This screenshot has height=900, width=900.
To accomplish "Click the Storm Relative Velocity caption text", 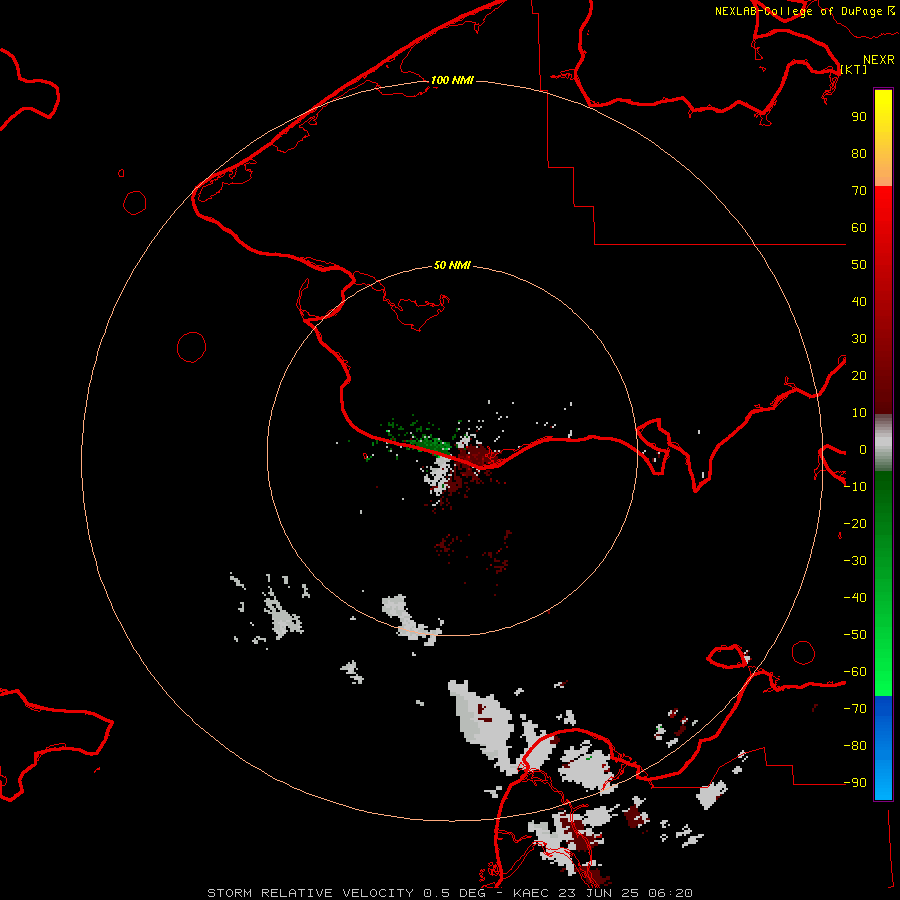I will click(x=449, y=893).
